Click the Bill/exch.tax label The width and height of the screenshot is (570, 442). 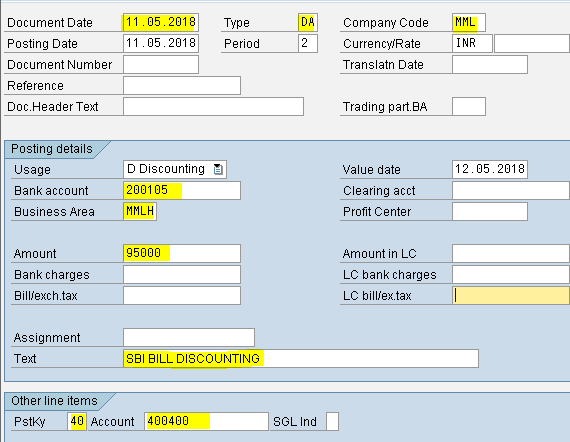(45, 296)
